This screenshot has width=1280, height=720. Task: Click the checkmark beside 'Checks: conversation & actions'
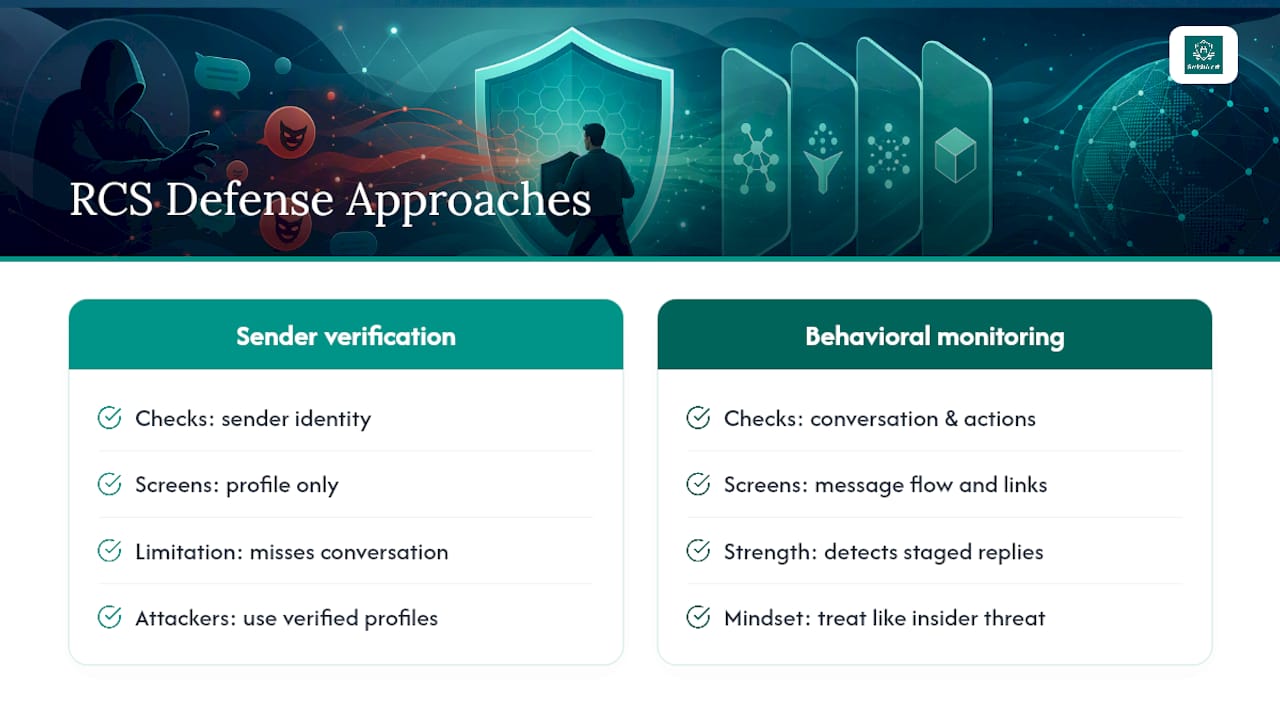point(698,418)
